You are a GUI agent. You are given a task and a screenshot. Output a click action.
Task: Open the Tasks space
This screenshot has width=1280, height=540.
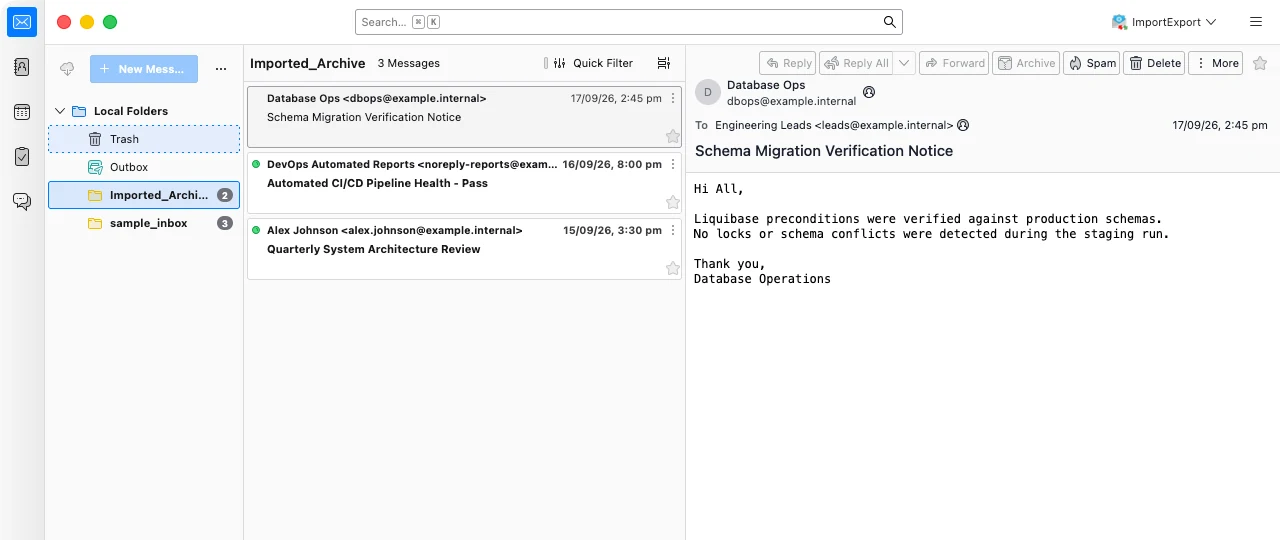pos(22,157)
